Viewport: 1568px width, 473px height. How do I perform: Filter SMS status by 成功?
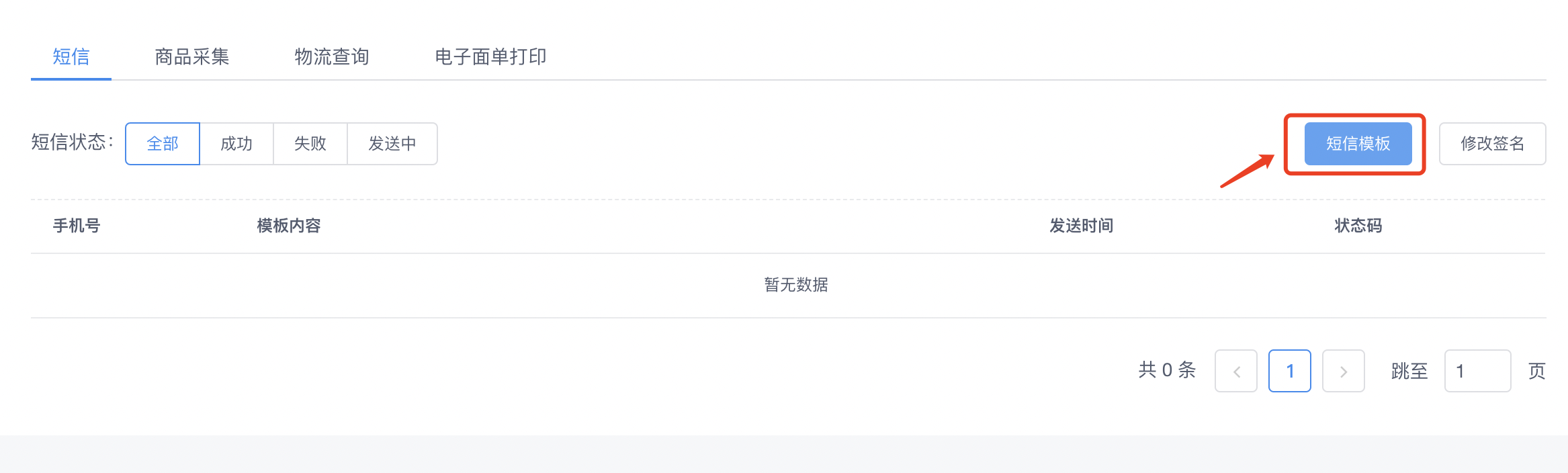236,144
